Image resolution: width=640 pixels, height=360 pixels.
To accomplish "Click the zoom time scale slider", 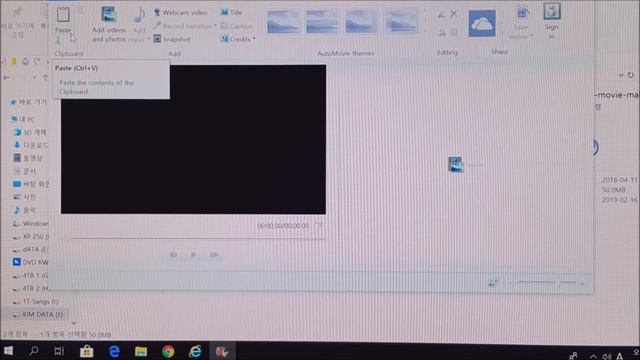I will click(547, 282).
